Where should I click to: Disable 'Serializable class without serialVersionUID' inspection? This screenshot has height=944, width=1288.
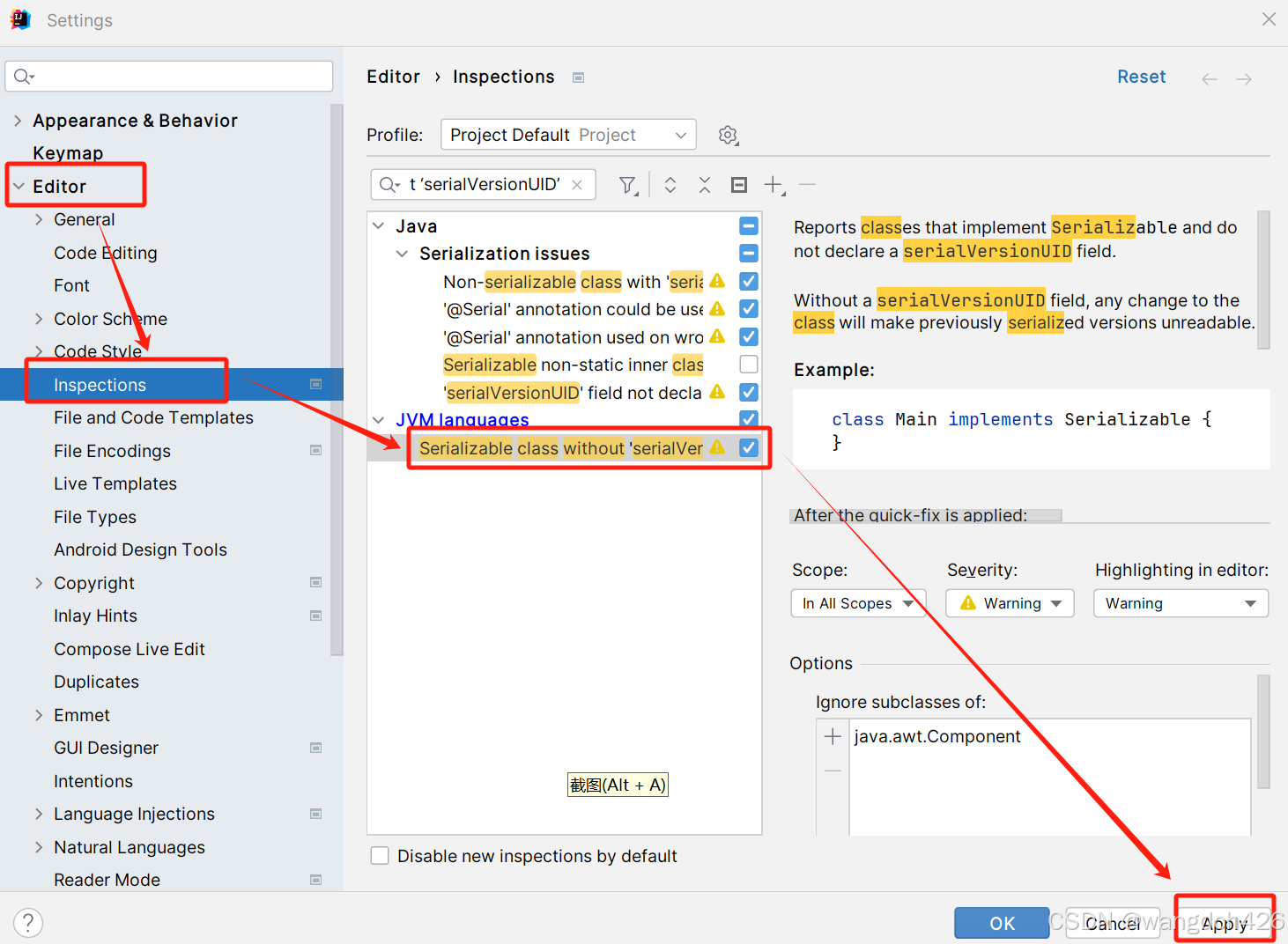click(x=748, y=447)
